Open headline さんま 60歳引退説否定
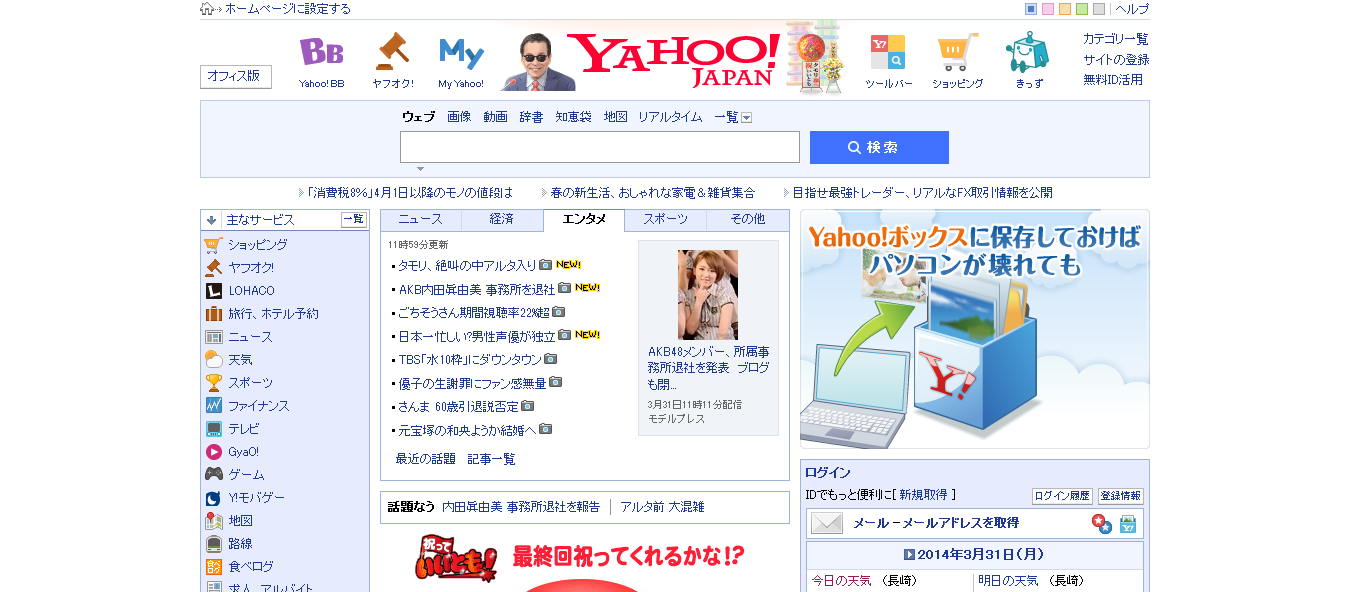Viewport: 1349px width, 592px height. (x=458, y=406)
